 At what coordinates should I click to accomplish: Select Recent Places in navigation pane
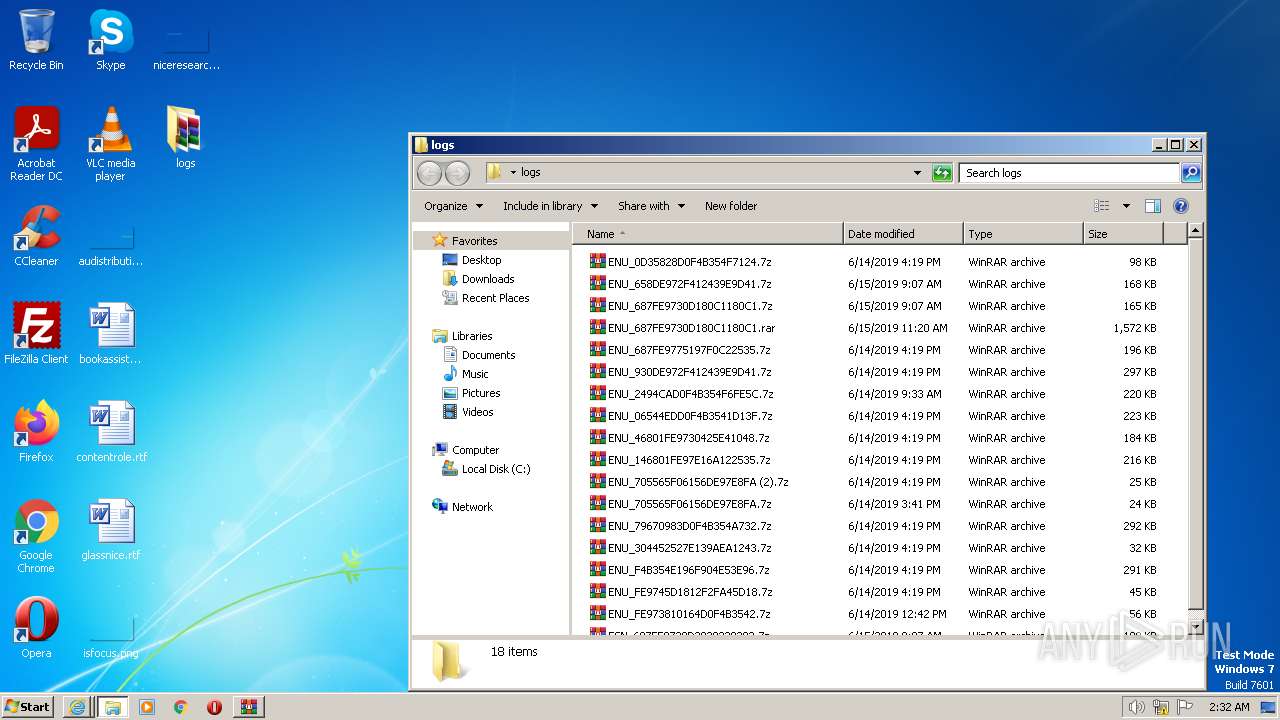click(495, 298)
